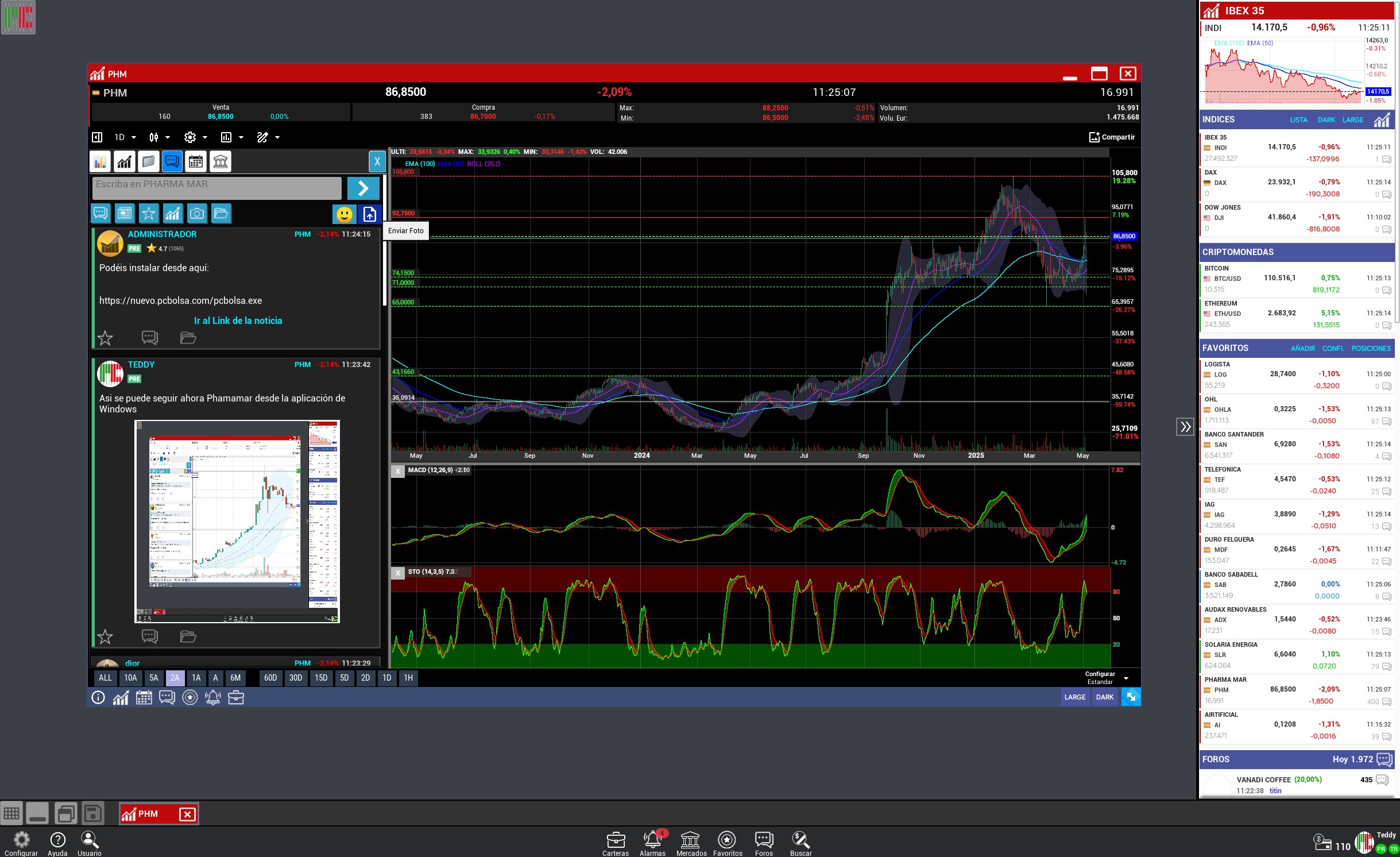Filter forum by news icon
The image size is (1400, 857).
(124, 214)
